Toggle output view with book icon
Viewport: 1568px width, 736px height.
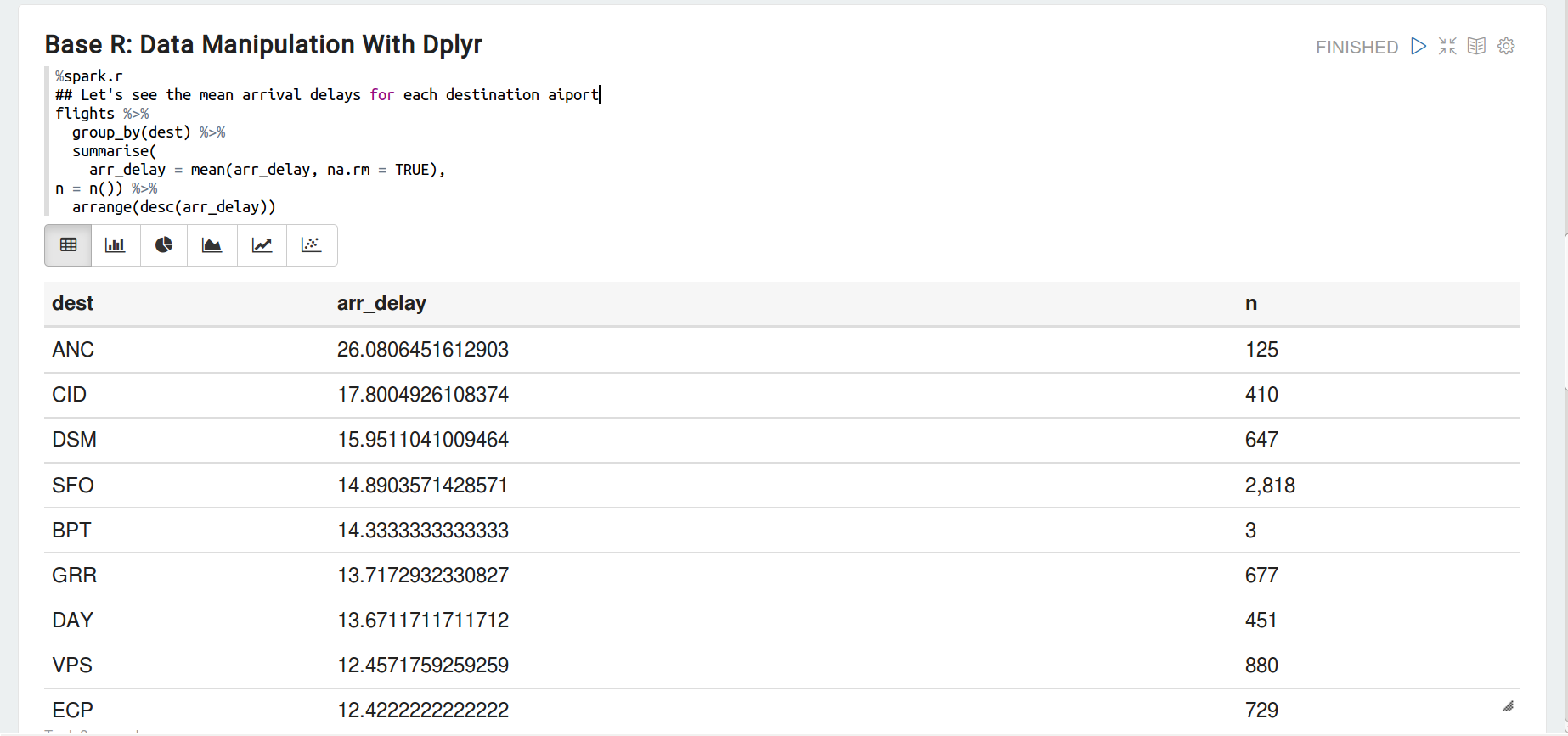coord(1477,46)
